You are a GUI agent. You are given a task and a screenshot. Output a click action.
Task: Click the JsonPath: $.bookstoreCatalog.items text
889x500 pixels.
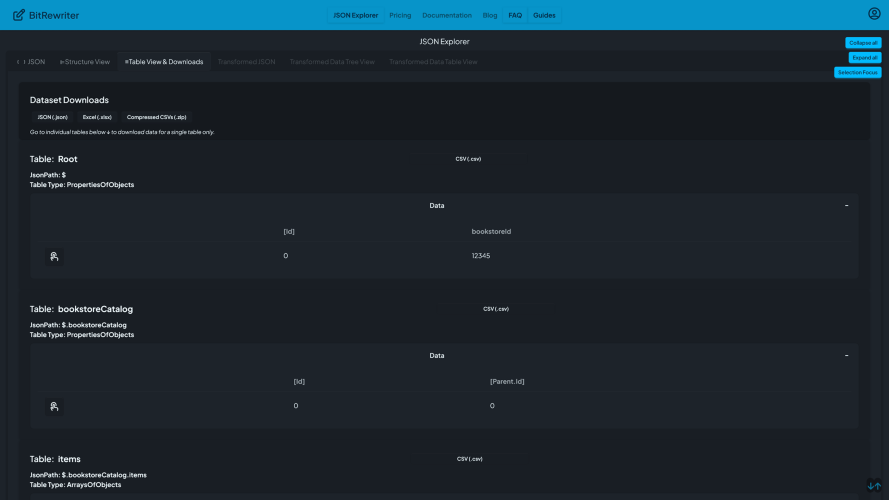tap(88, 475)
